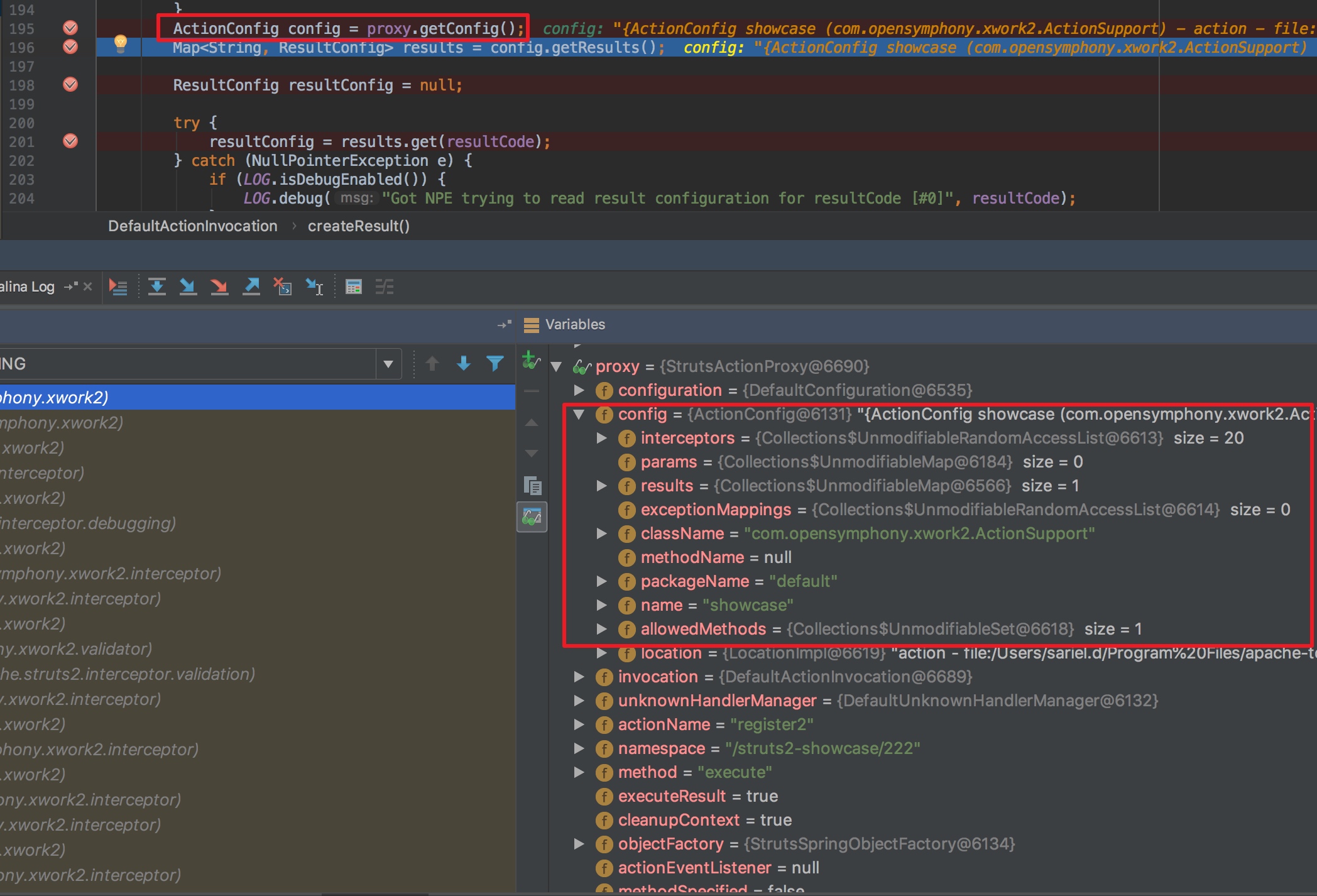Click getConfig() call on line 195

coord(467,28)
